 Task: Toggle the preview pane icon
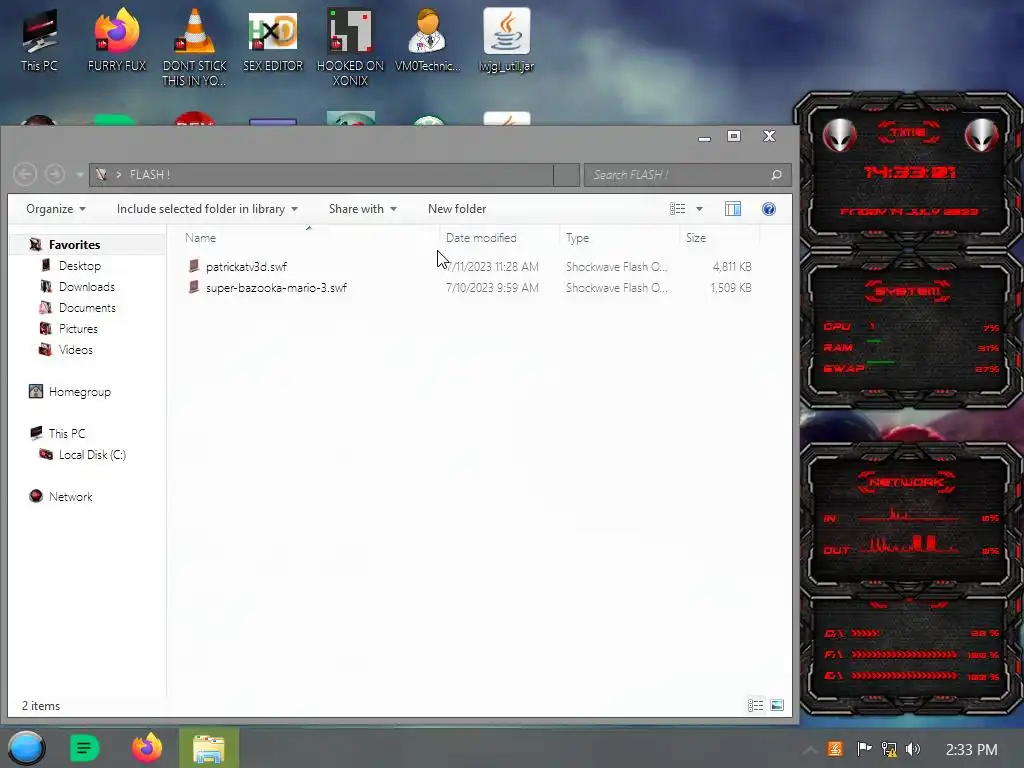733,209
